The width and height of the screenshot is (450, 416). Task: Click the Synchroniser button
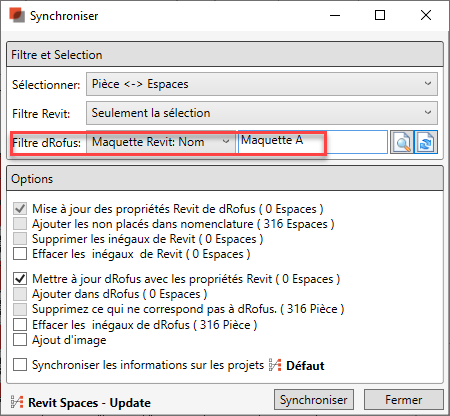coord(314,400)
